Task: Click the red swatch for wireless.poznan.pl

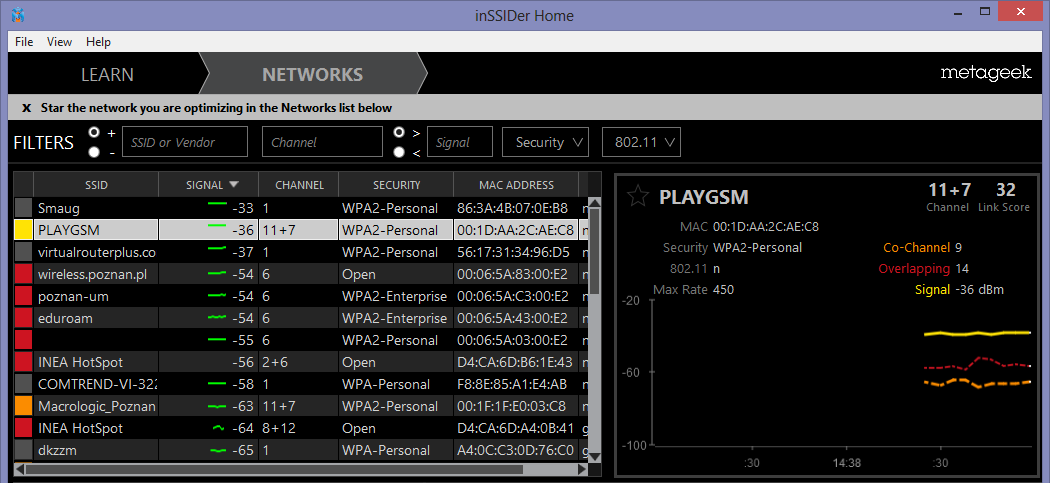Action: pyautogui.click(x=23, y=274)
